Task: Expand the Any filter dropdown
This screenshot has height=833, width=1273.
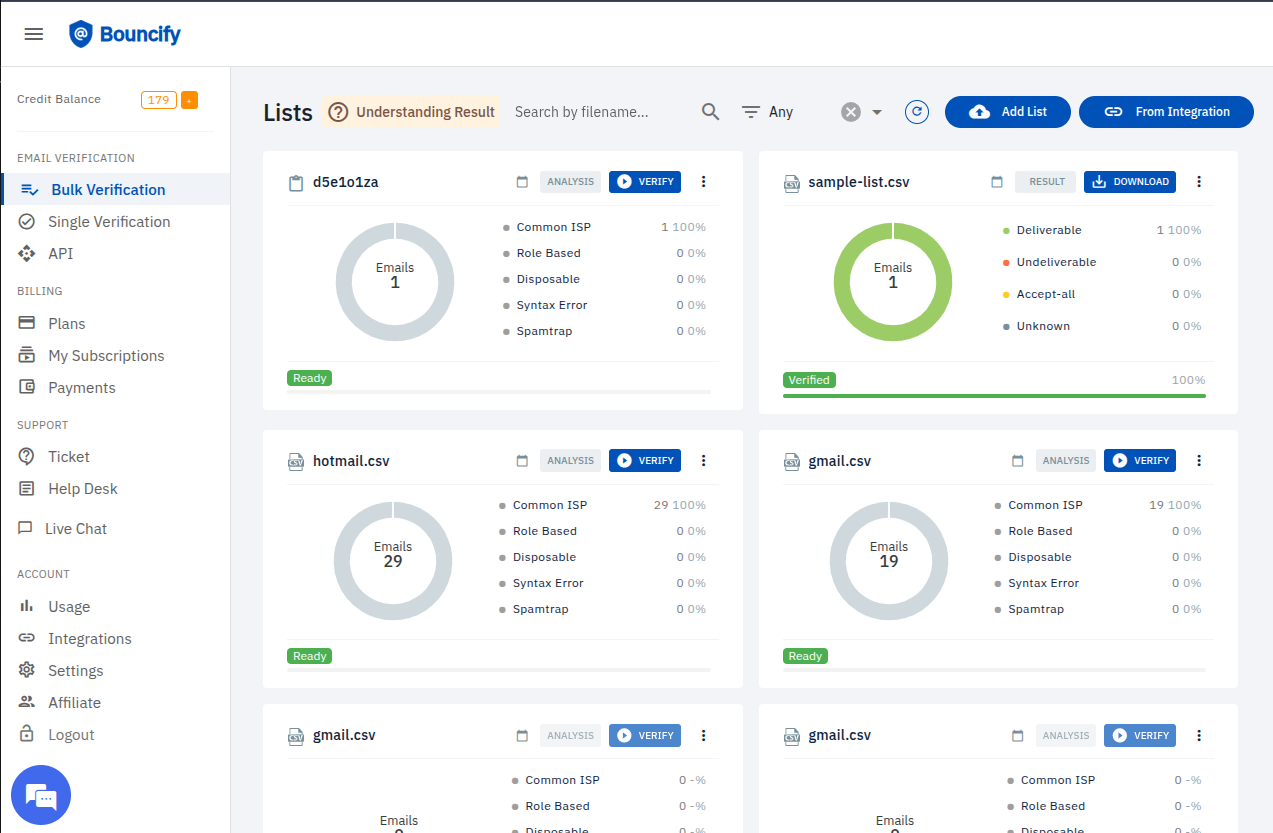Action: pos(767,112)
